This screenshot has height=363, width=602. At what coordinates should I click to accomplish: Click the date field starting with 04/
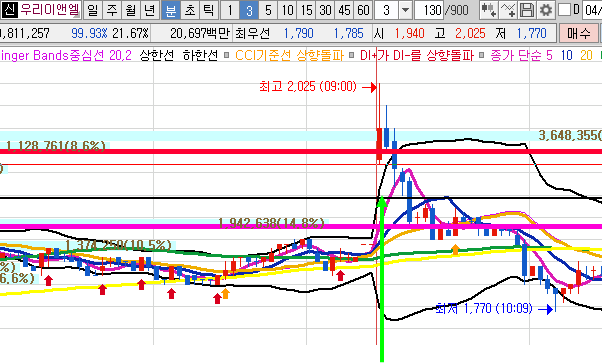(592, 10)
